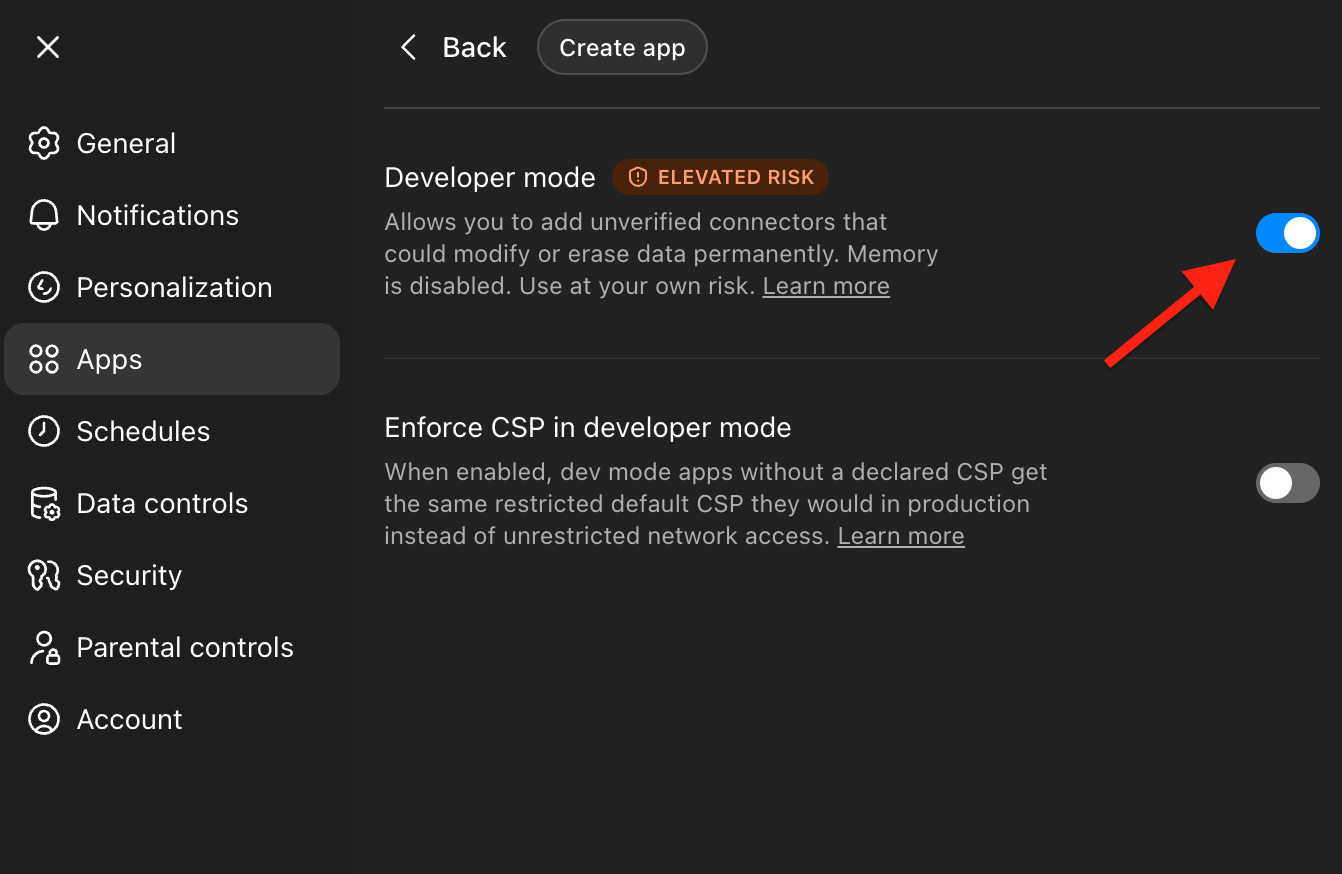The height and width of the screenshot is (874, 1342).
Task: Select the Notifications bell icon
Action: pyautogui.click(x=44, y=215)
